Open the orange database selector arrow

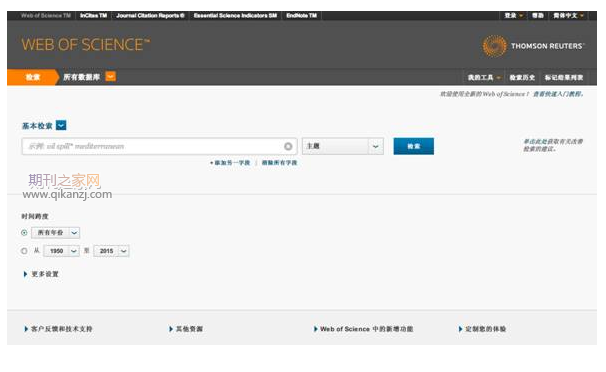pyautogui.click(x=111, y=77)
